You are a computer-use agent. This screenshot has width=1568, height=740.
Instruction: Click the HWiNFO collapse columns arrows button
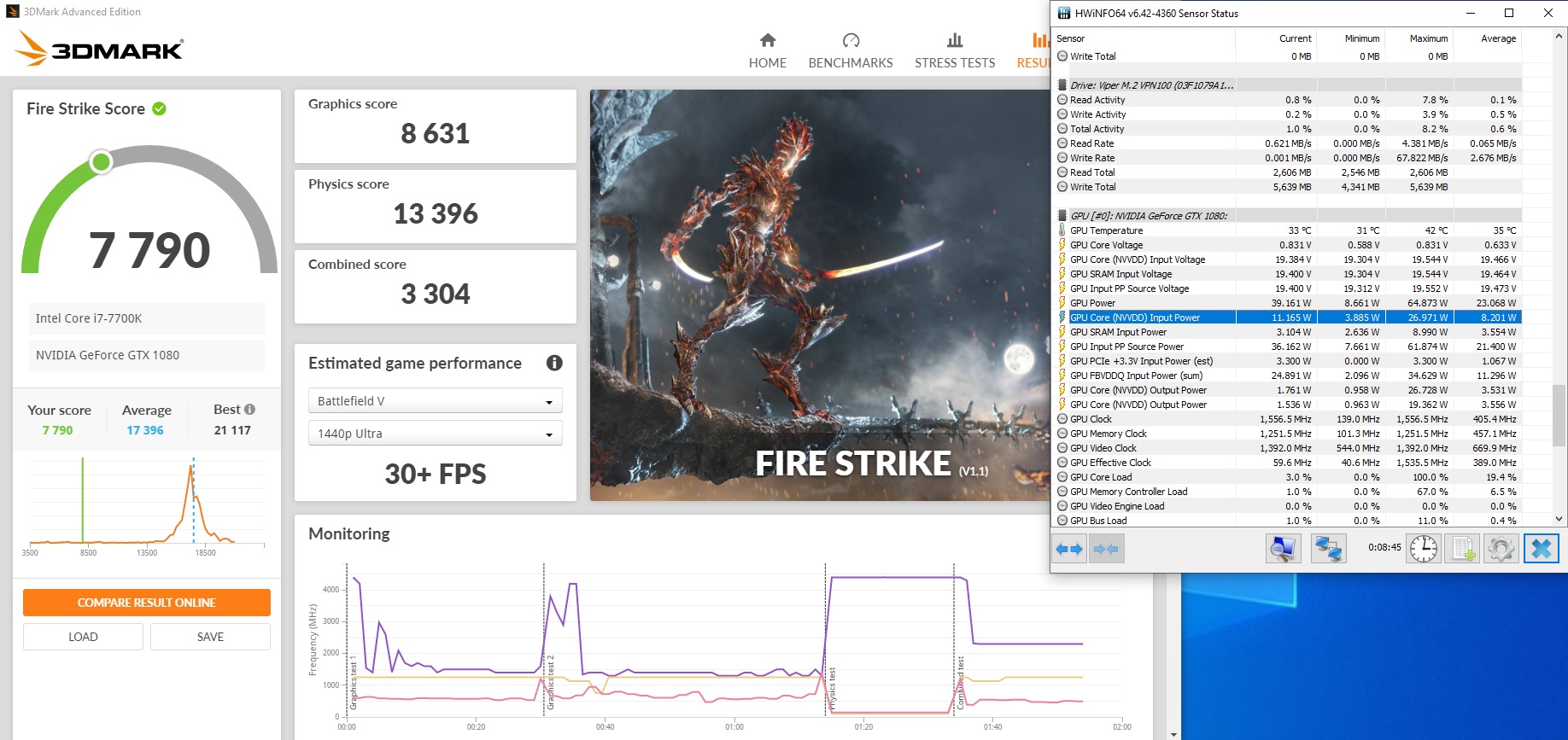tap(1106, 549)
